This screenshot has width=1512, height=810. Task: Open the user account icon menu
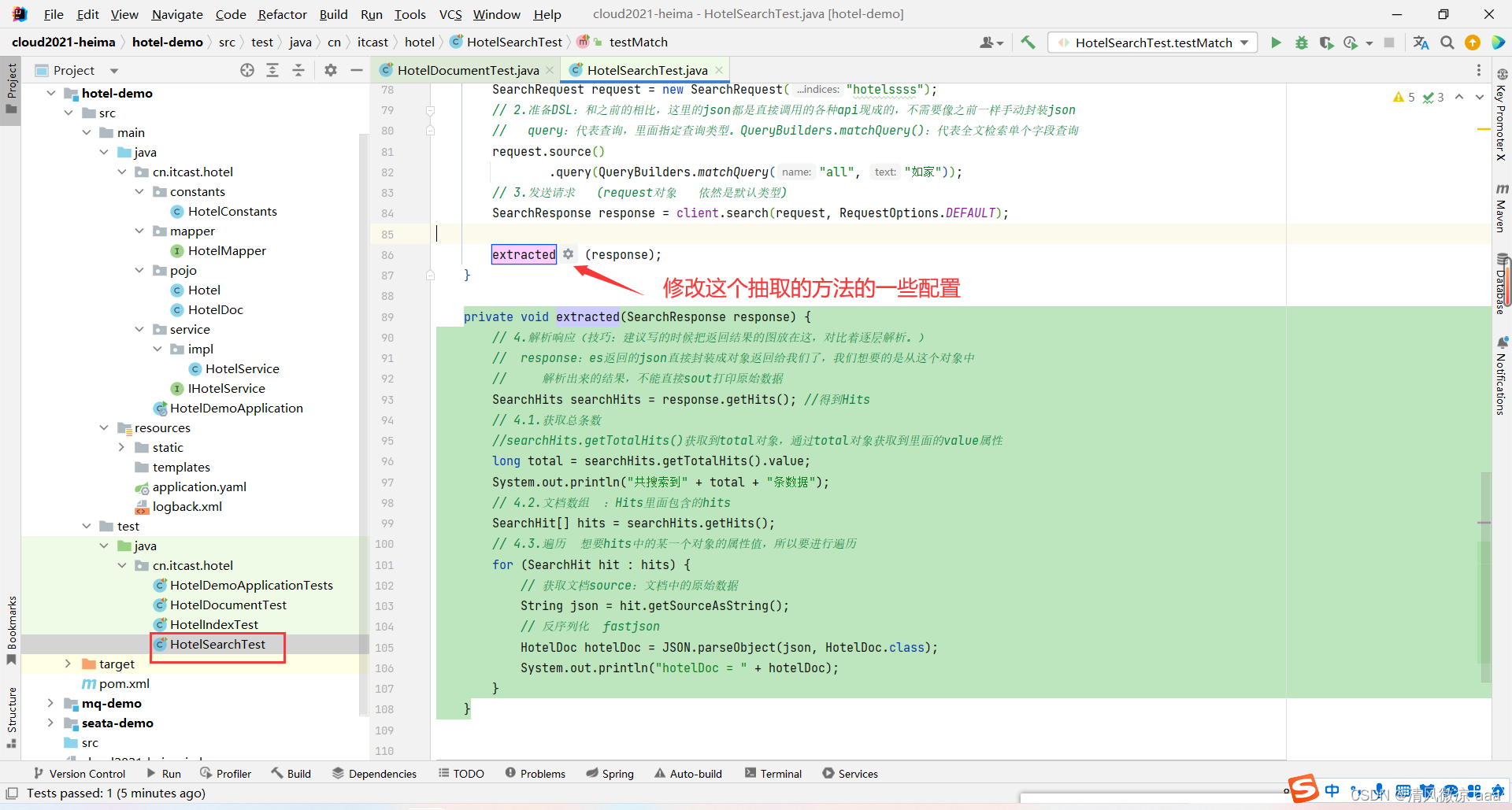click(x=991, y=43)
